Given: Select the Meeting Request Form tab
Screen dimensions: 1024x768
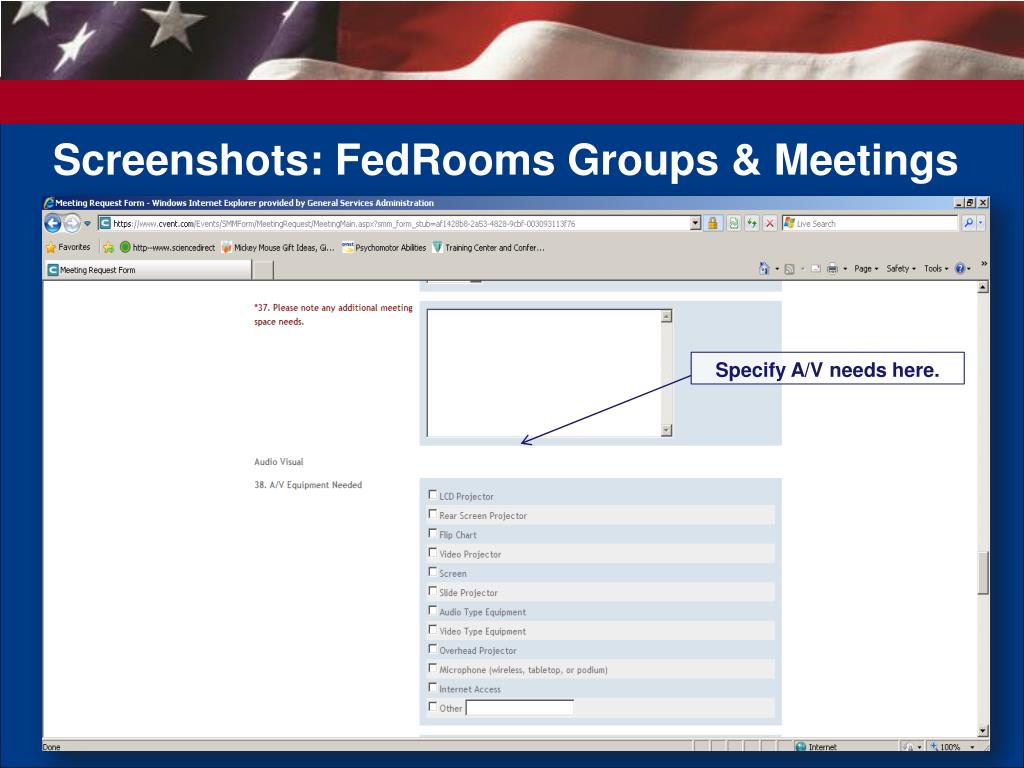Looking at the screenshot, I should (x=148, y=270).
